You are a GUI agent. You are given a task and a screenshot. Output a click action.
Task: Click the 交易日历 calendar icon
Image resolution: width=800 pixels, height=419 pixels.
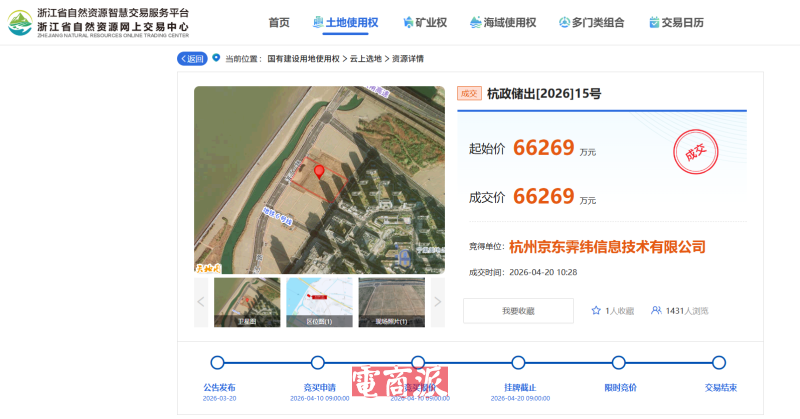point(654,22)
